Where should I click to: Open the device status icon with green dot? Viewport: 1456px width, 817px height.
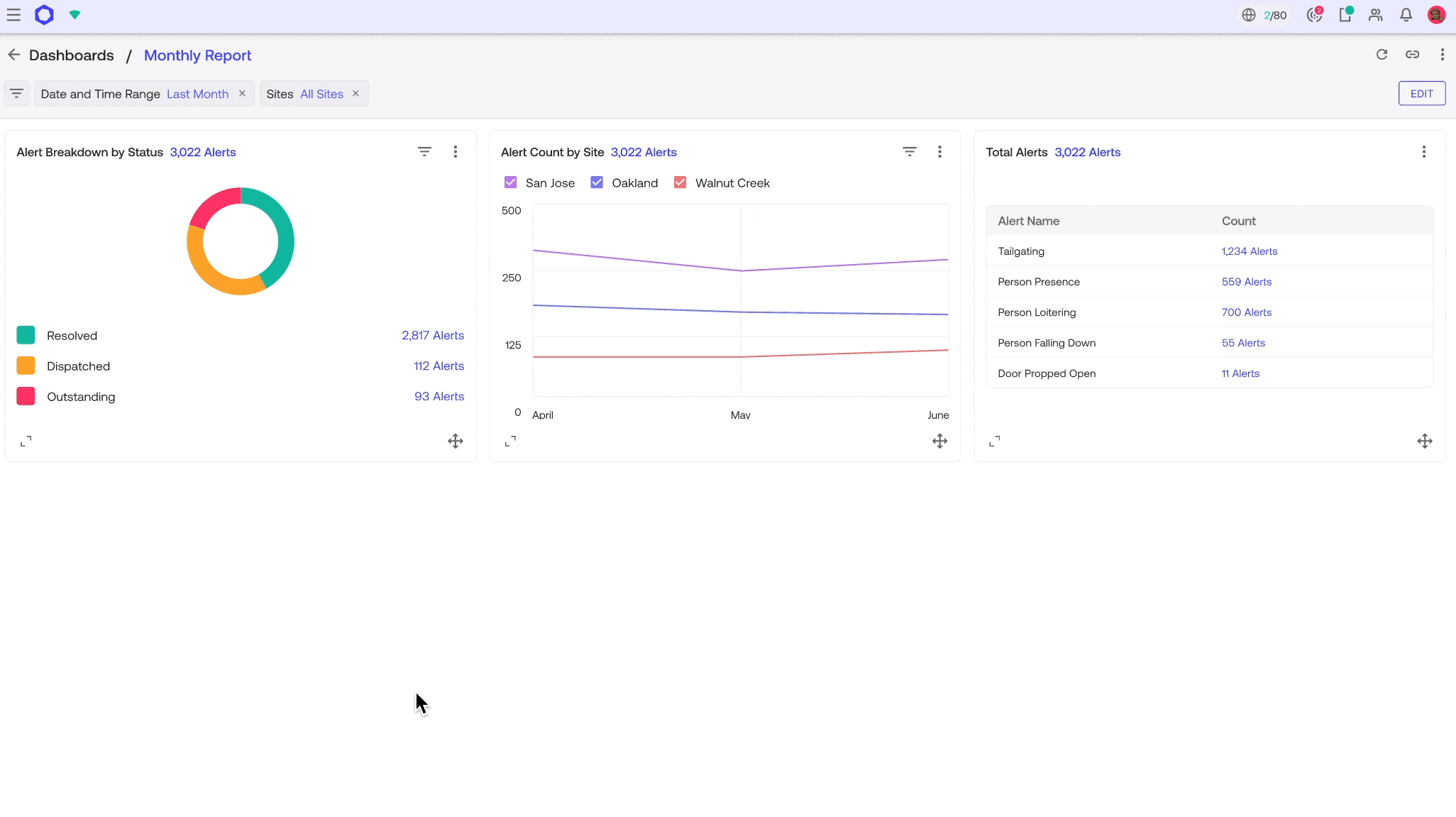(1345, 14)
